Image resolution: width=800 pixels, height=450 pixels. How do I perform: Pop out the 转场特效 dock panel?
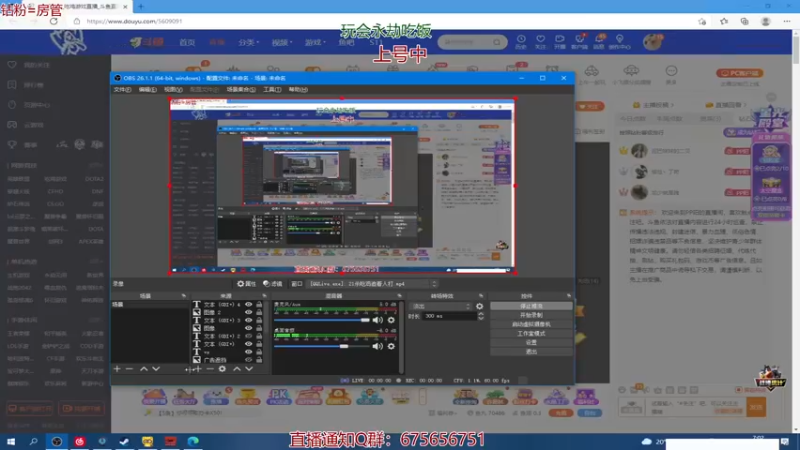(481, 296)
